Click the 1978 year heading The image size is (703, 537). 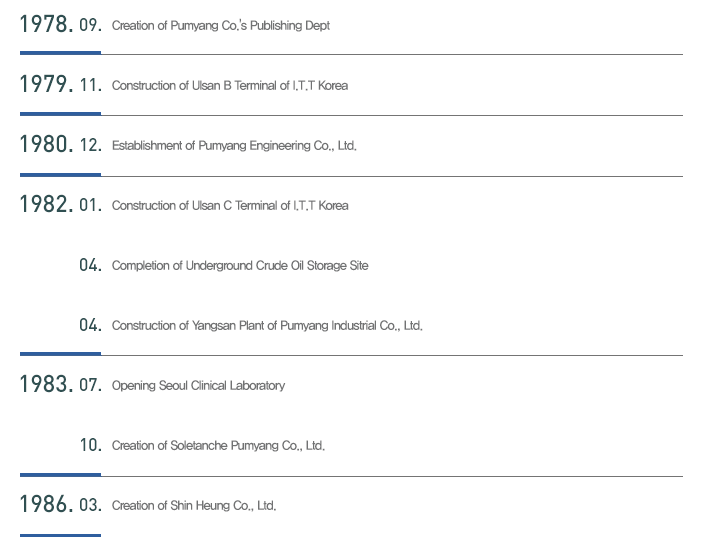pos(46,24)
